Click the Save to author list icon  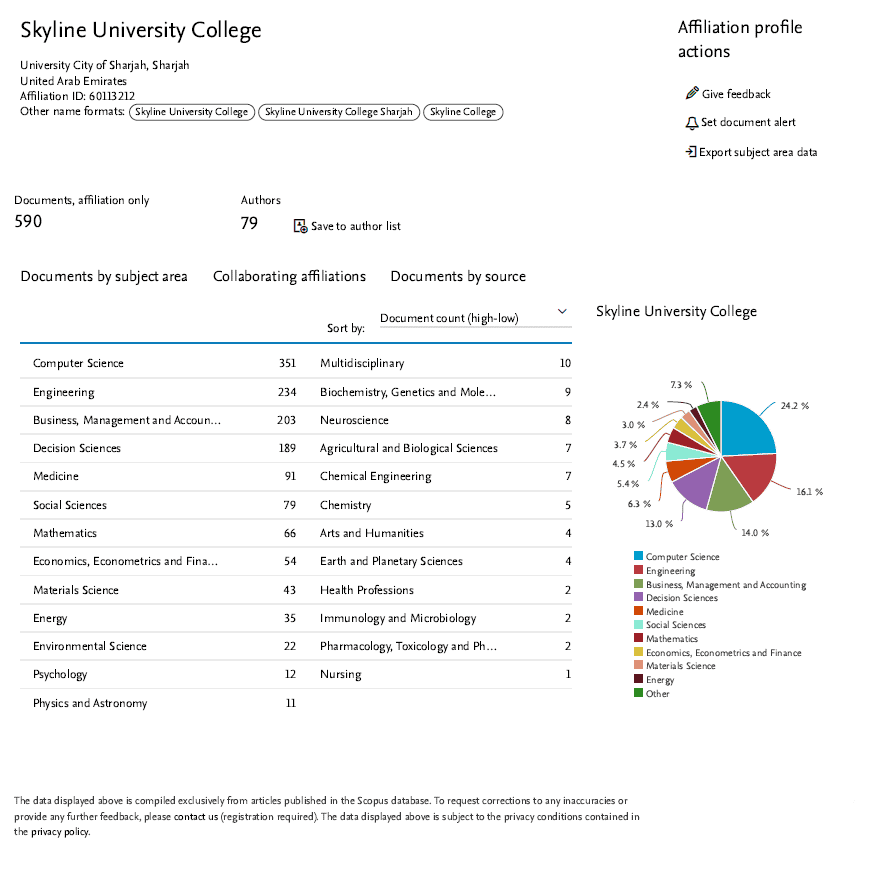[x=301, y=226]
